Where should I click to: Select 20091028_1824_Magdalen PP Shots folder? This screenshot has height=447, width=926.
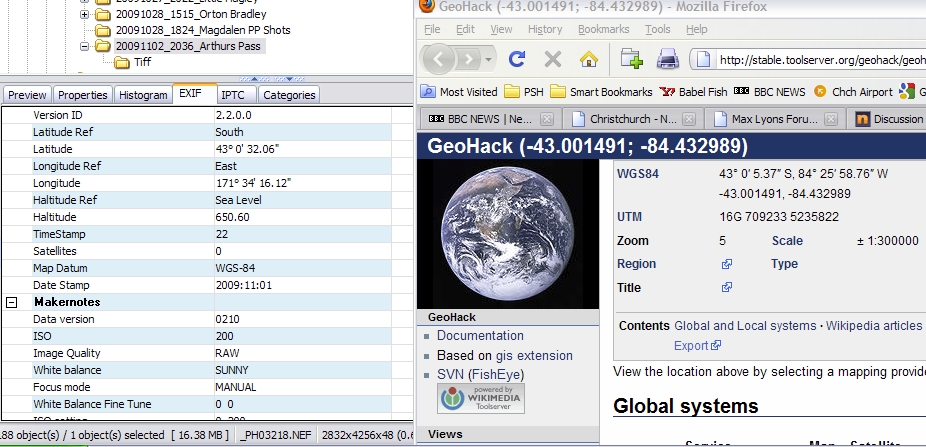click(x=203, y=30)
